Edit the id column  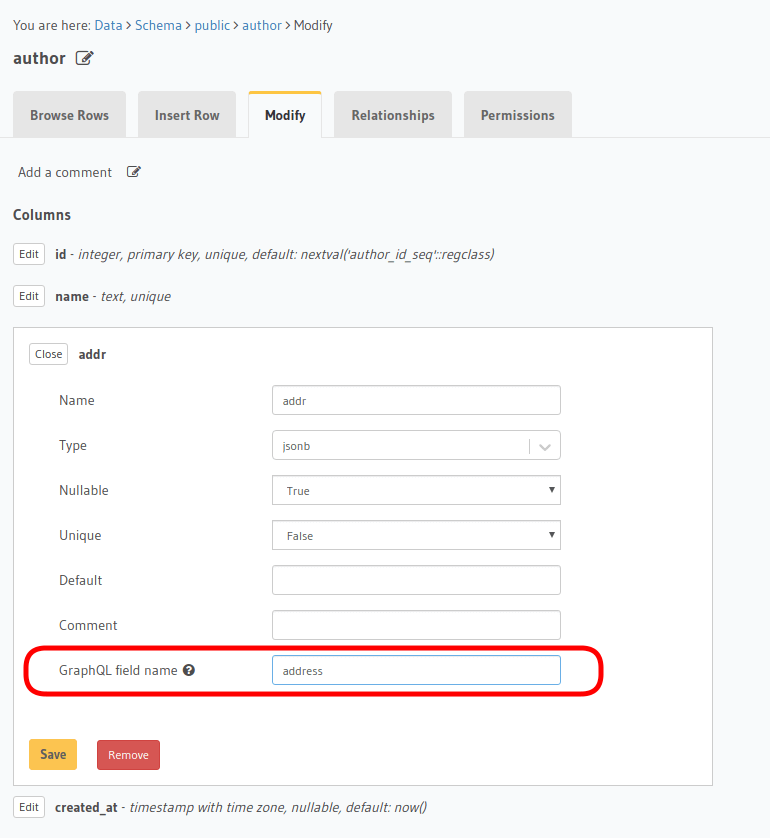28,254
